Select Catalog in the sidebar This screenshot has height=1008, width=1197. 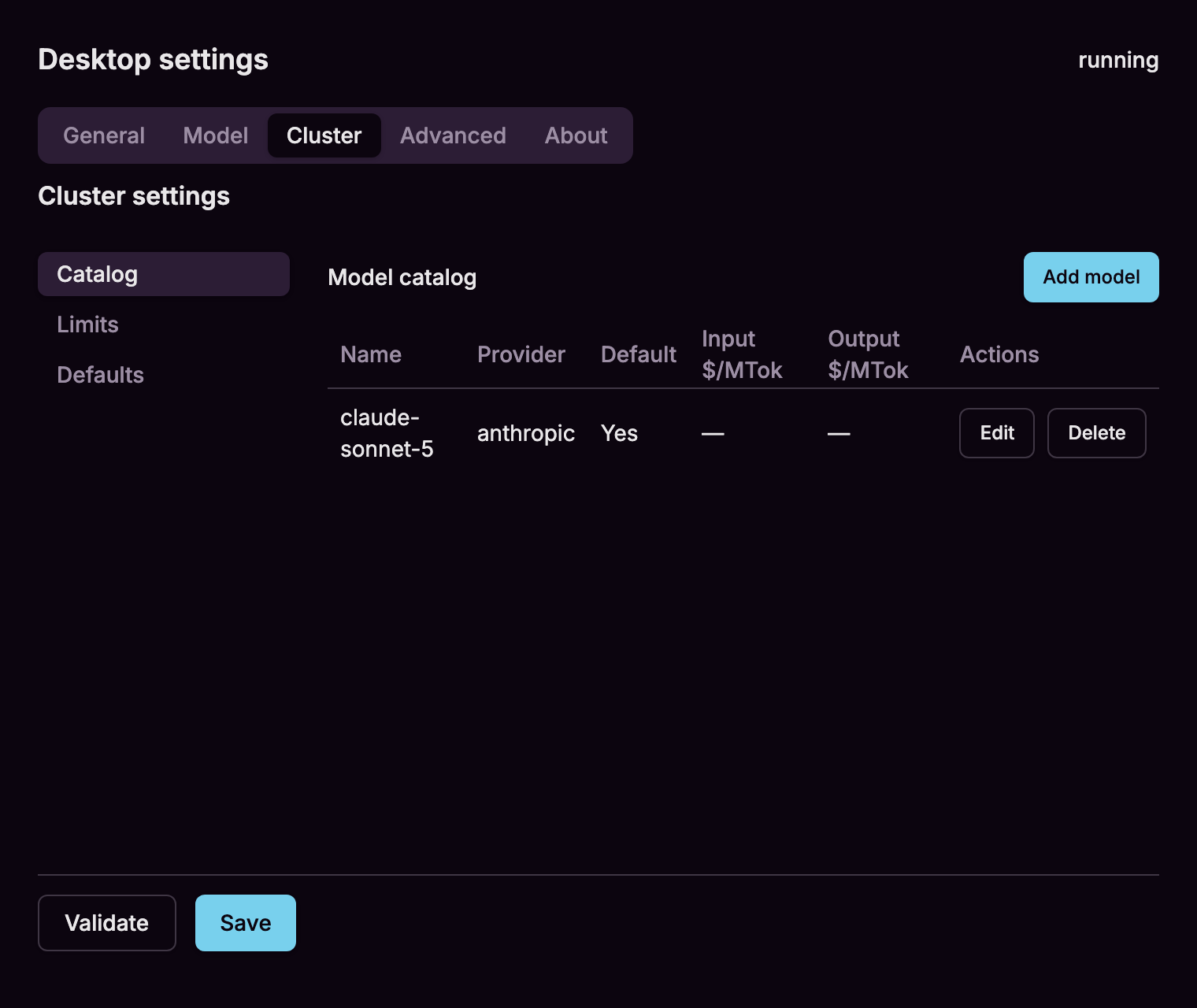pos(164,274)
